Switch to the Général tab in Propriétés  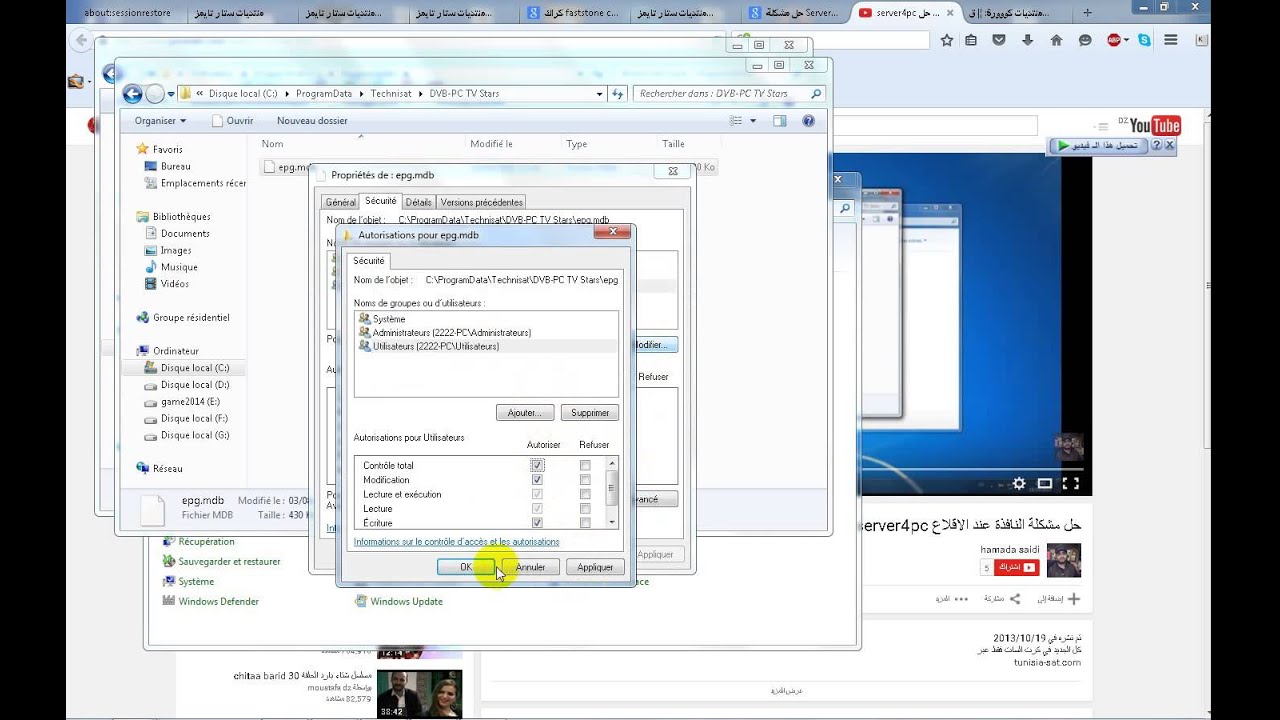click(340, 202)
